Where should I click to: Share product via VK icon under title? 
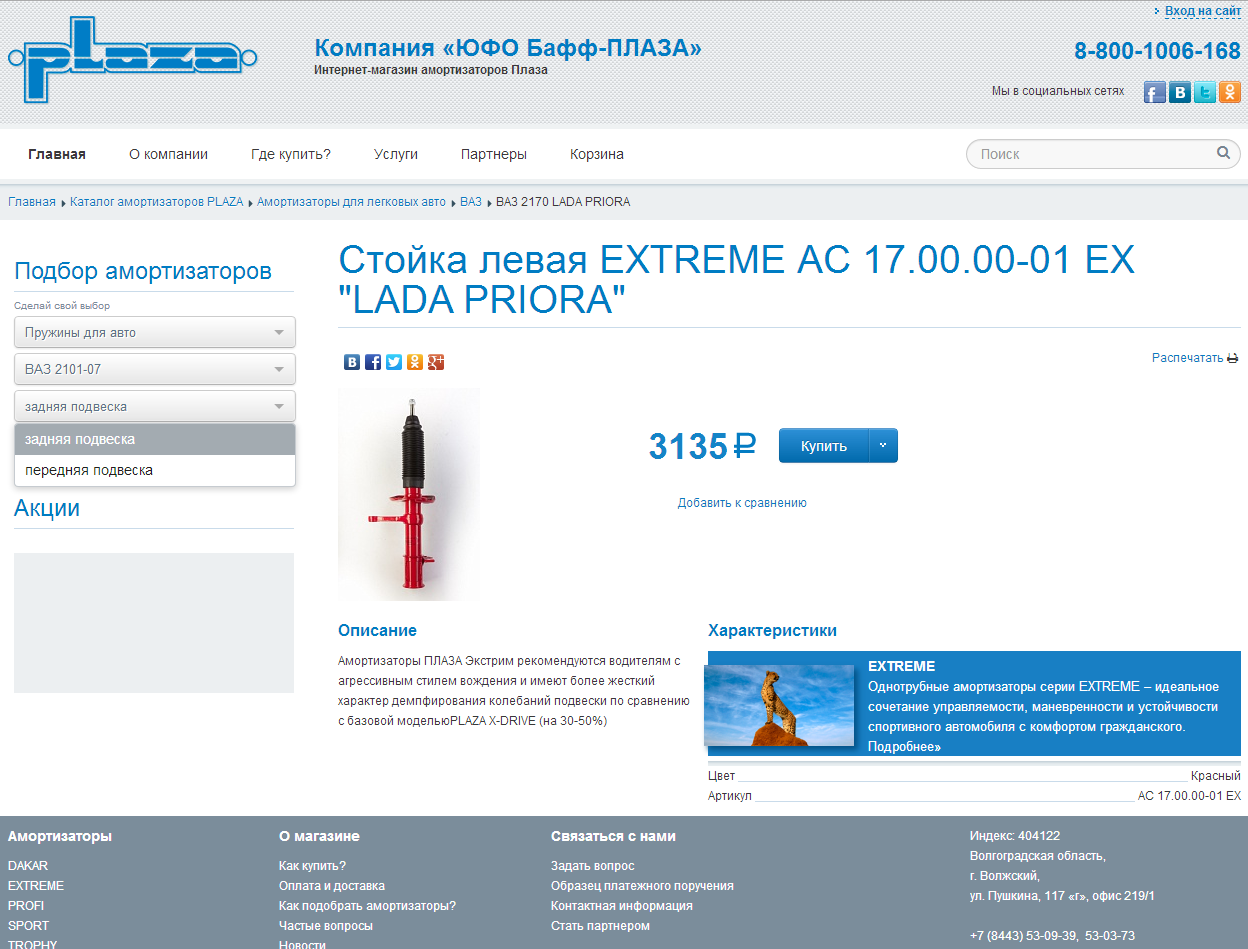tap(352, 362)
